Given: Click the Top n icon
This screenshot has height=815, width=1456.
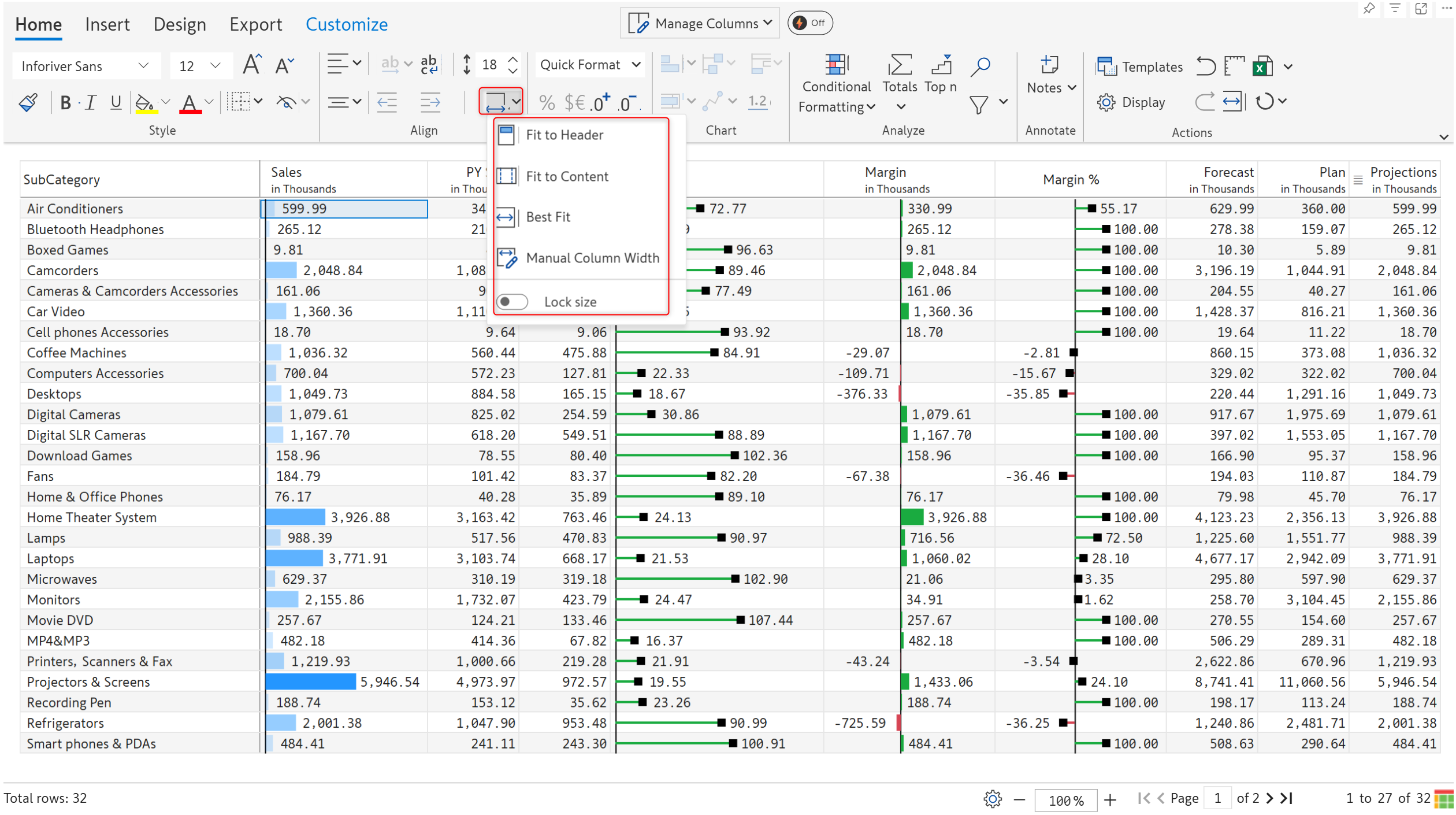Looking at the screenshot, I should pos(941,65).
